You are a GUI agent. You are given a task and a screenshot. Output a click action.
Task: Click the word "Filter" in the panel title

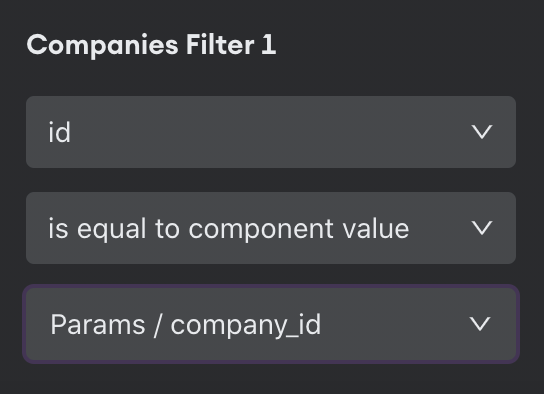[220, 44]
